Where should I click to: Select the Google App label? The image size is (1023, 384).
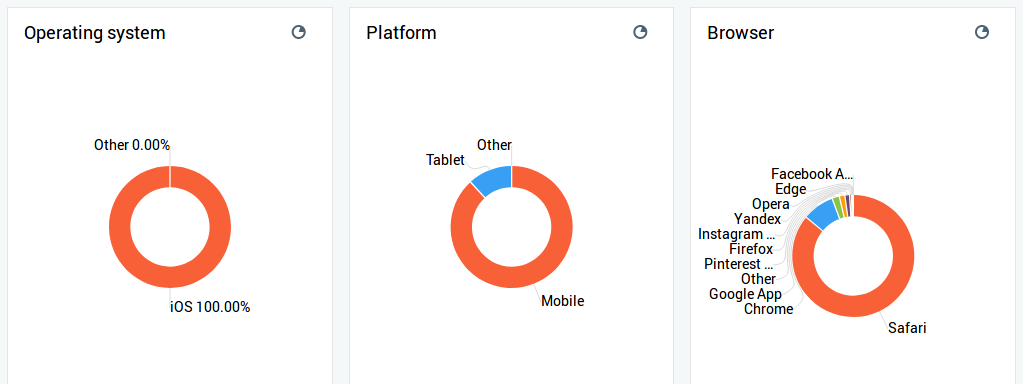[x=745, y=294]
